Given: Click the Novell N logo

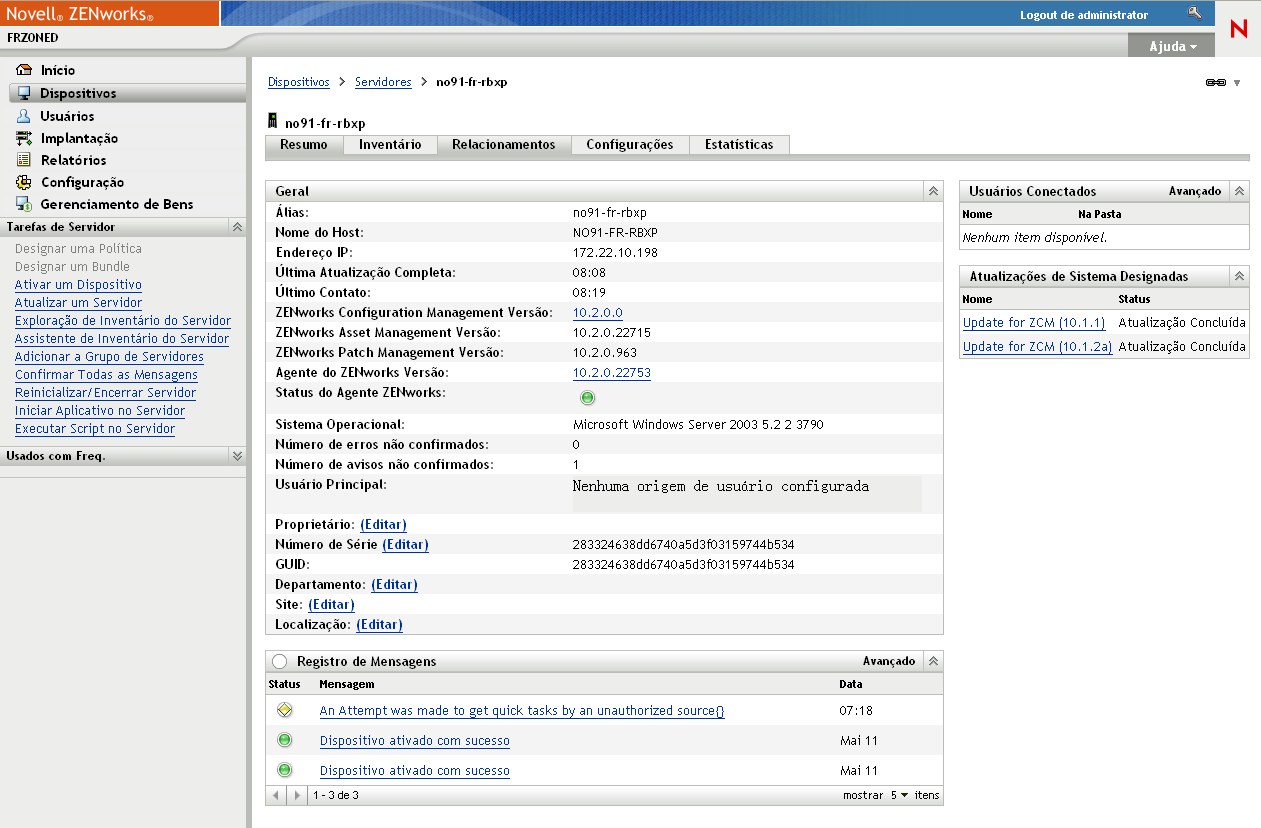Looking at the screenshot, I should click(1238, 29).
